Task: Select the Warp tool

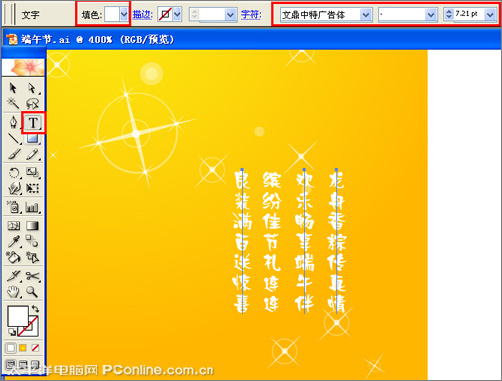Action: pyautogui.click(x=13, y=188)
